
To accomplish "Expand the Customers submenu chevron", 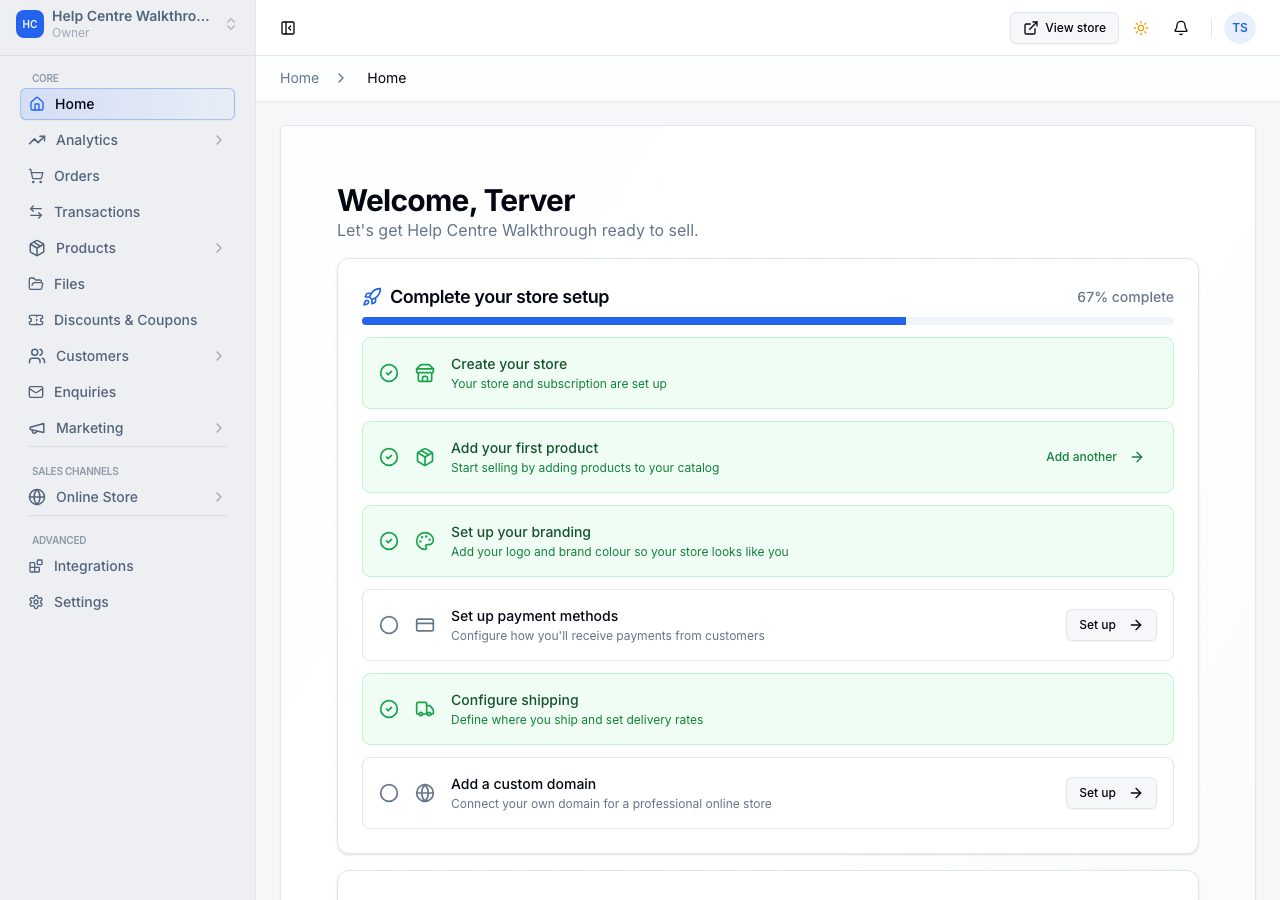I will click(218, 356).
